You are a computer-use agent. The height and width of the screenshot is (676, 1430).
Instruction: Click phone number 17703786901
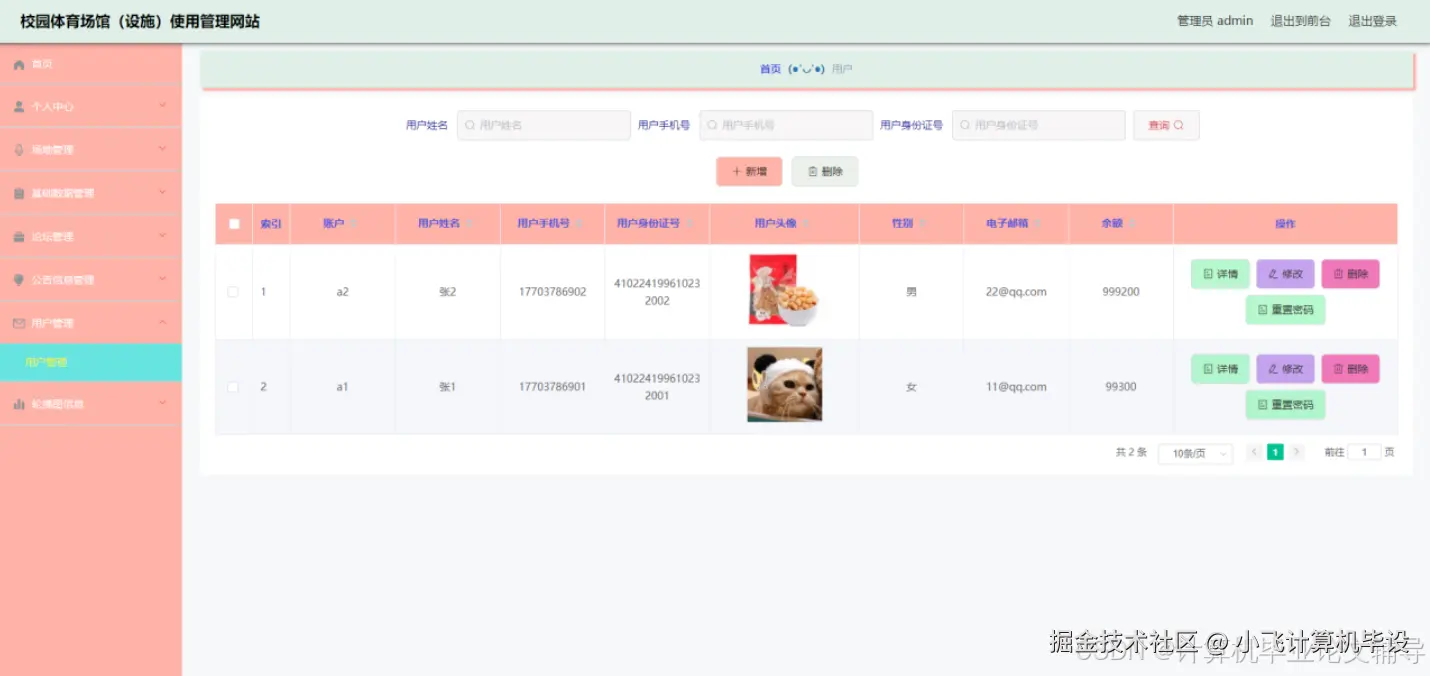(552, 387)
